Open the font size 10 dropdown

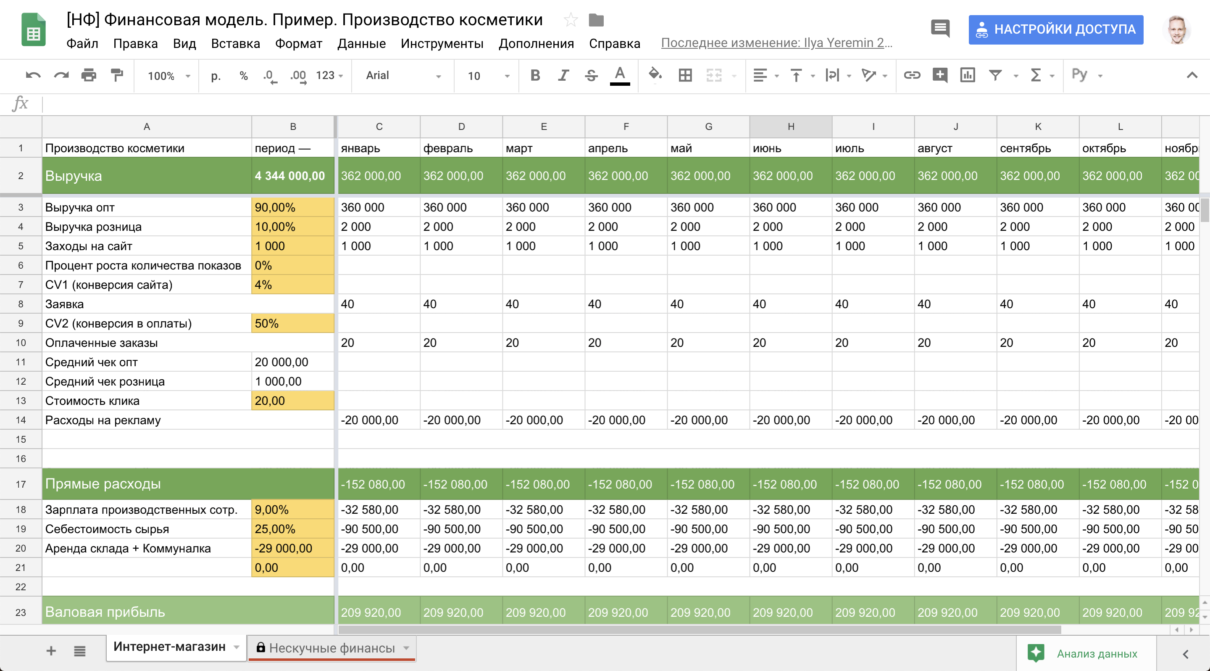coord(486,75)
